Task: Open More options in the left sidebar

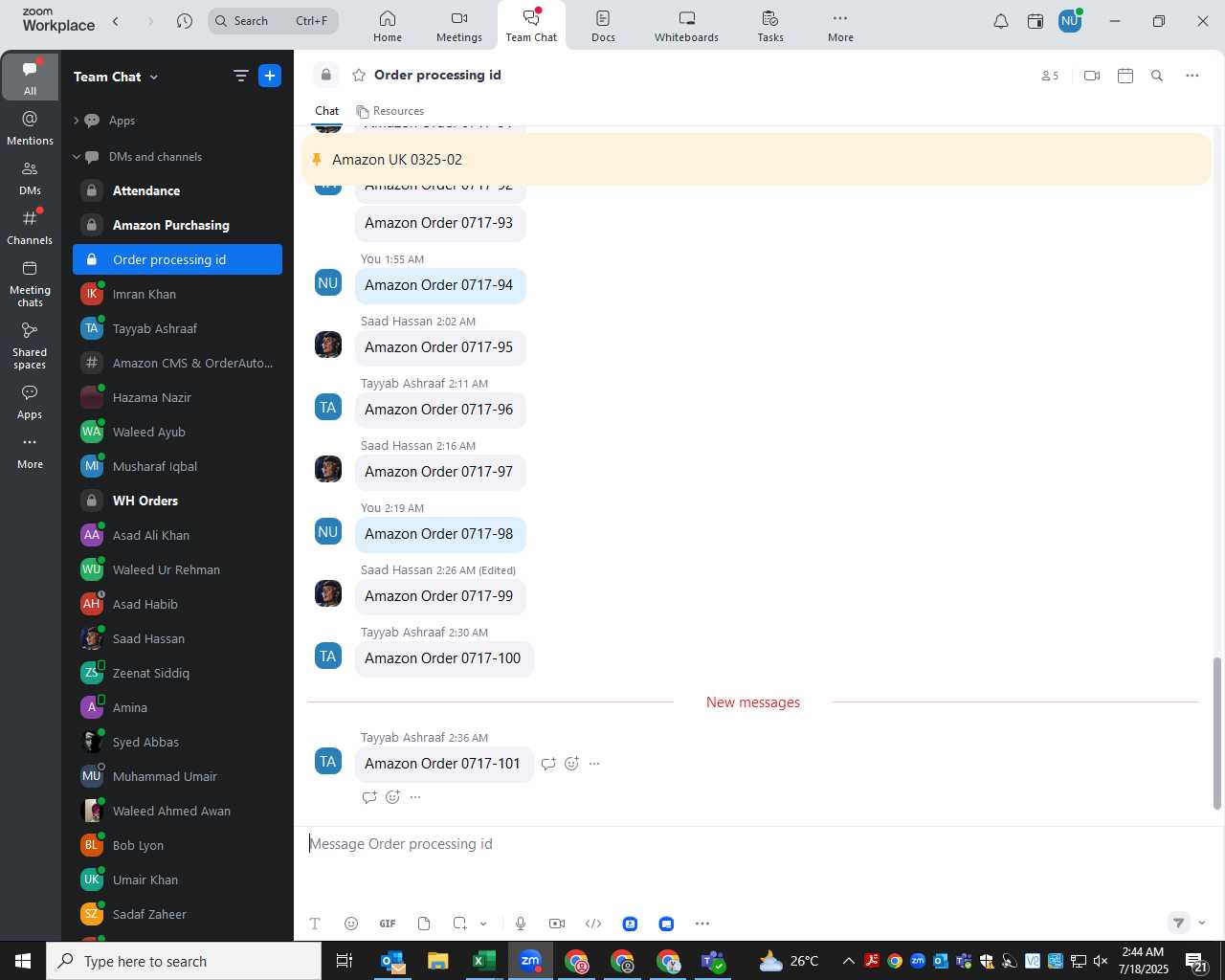Action: 30,453
